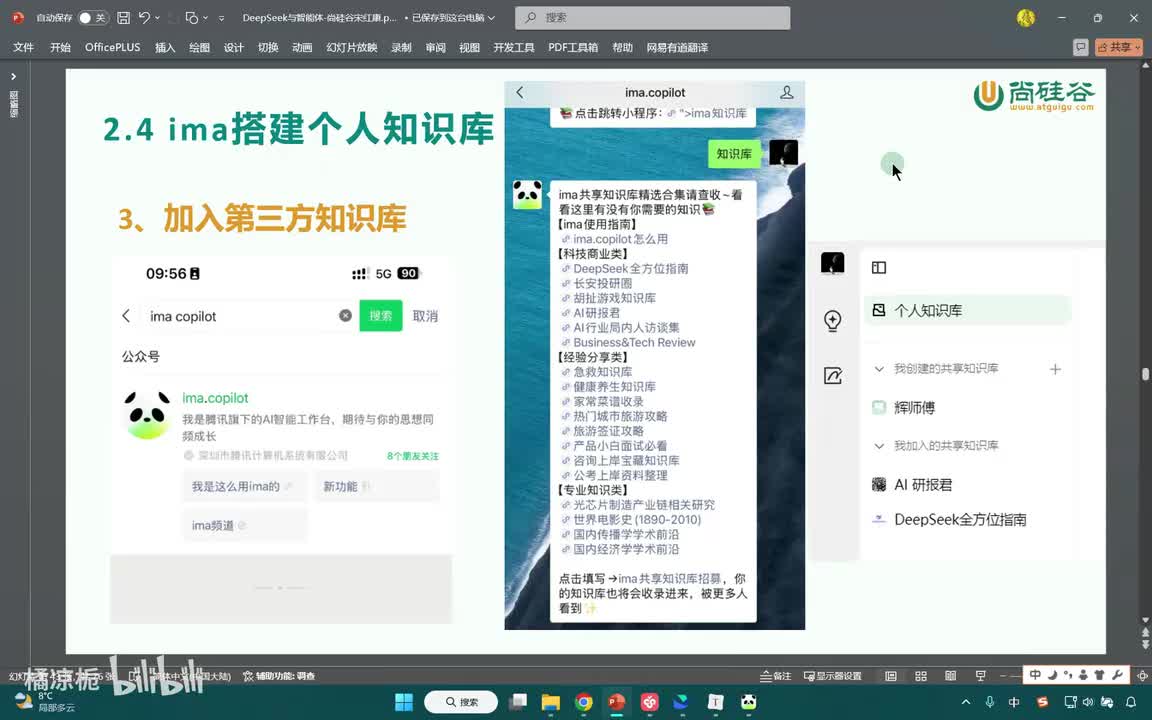Viewport: 1152px width, 720px height.
Task: Open the 幻灯片放映 tab
Action: 351,47
